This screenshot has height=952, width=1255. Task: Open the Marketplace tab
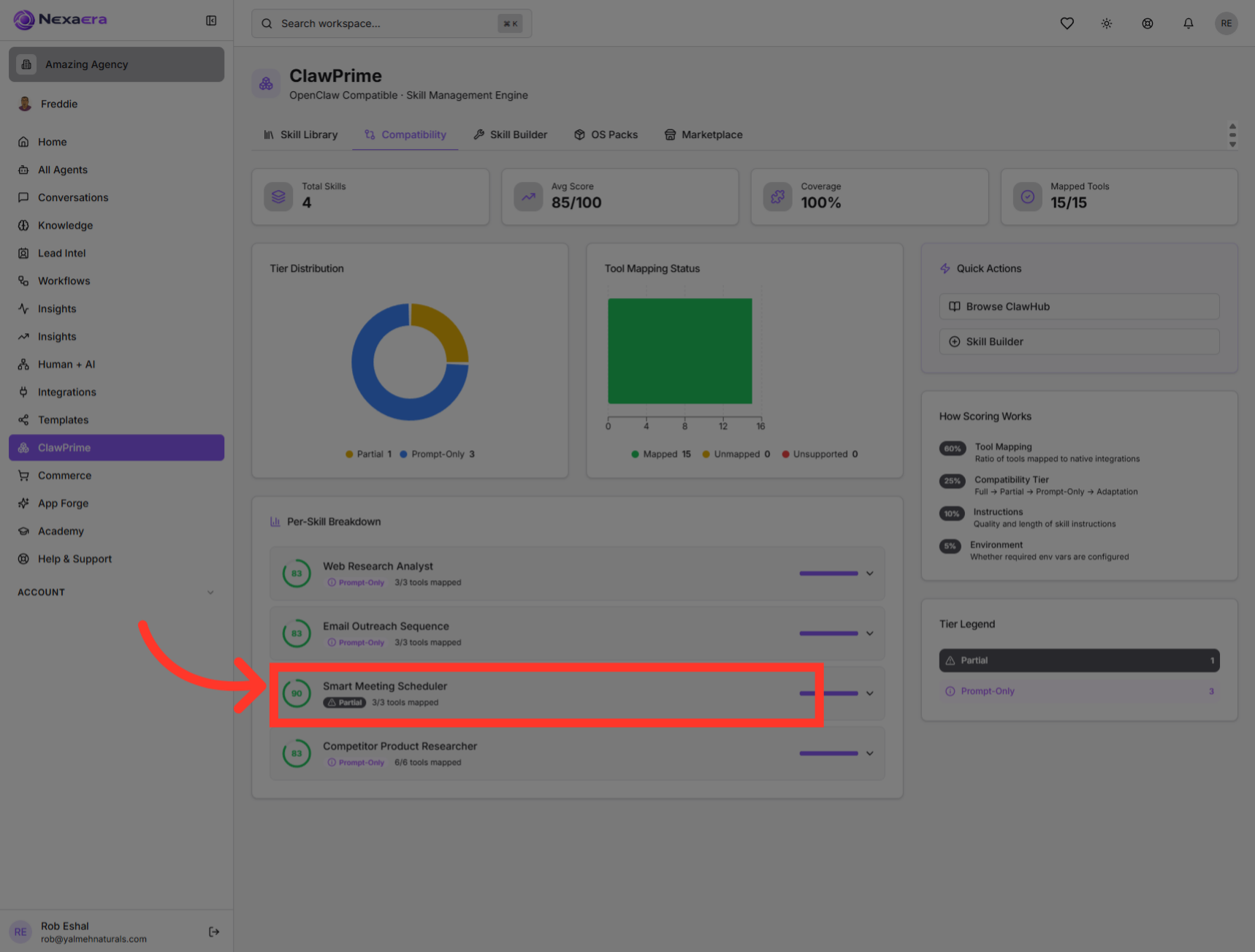[x=703, y=134]
